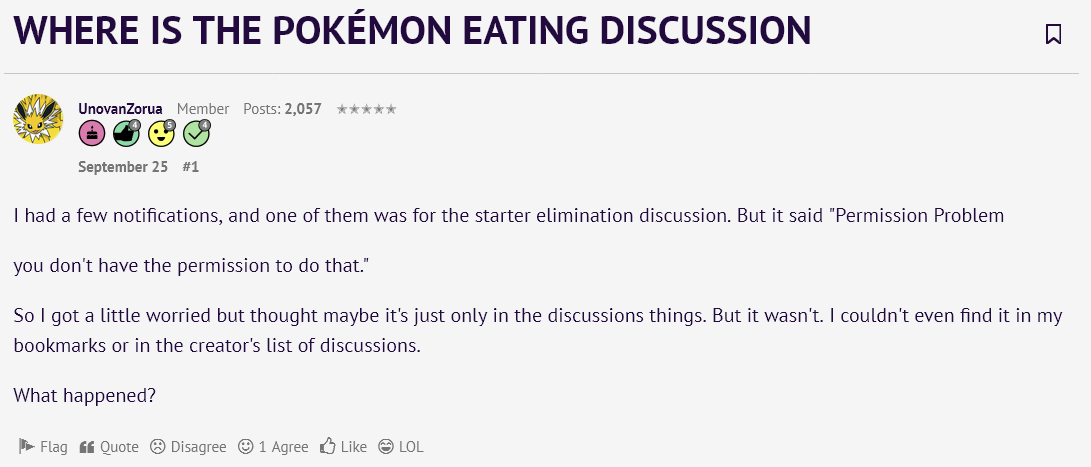Screen dimensions: 1091x467
Task: Open the green checkmark badge
Action: (x=197, y=134)
